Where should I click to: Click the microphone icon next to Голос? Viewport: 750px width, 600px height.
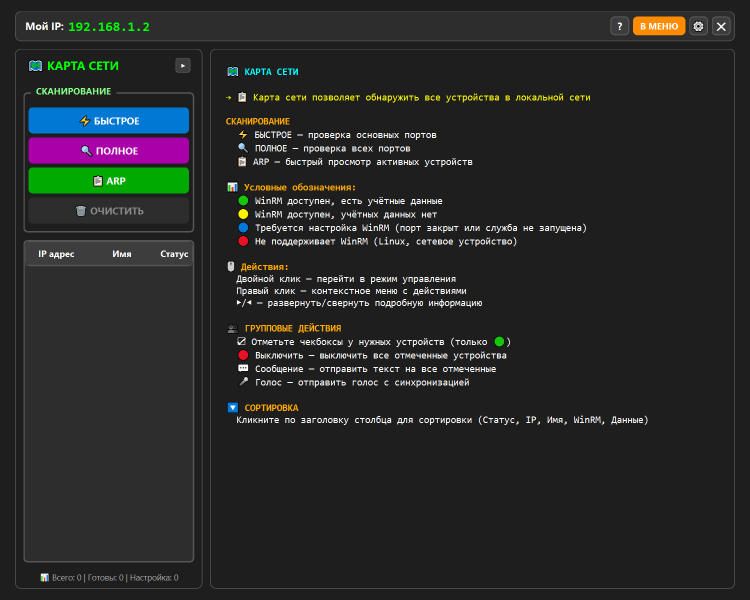pos(242,382)
